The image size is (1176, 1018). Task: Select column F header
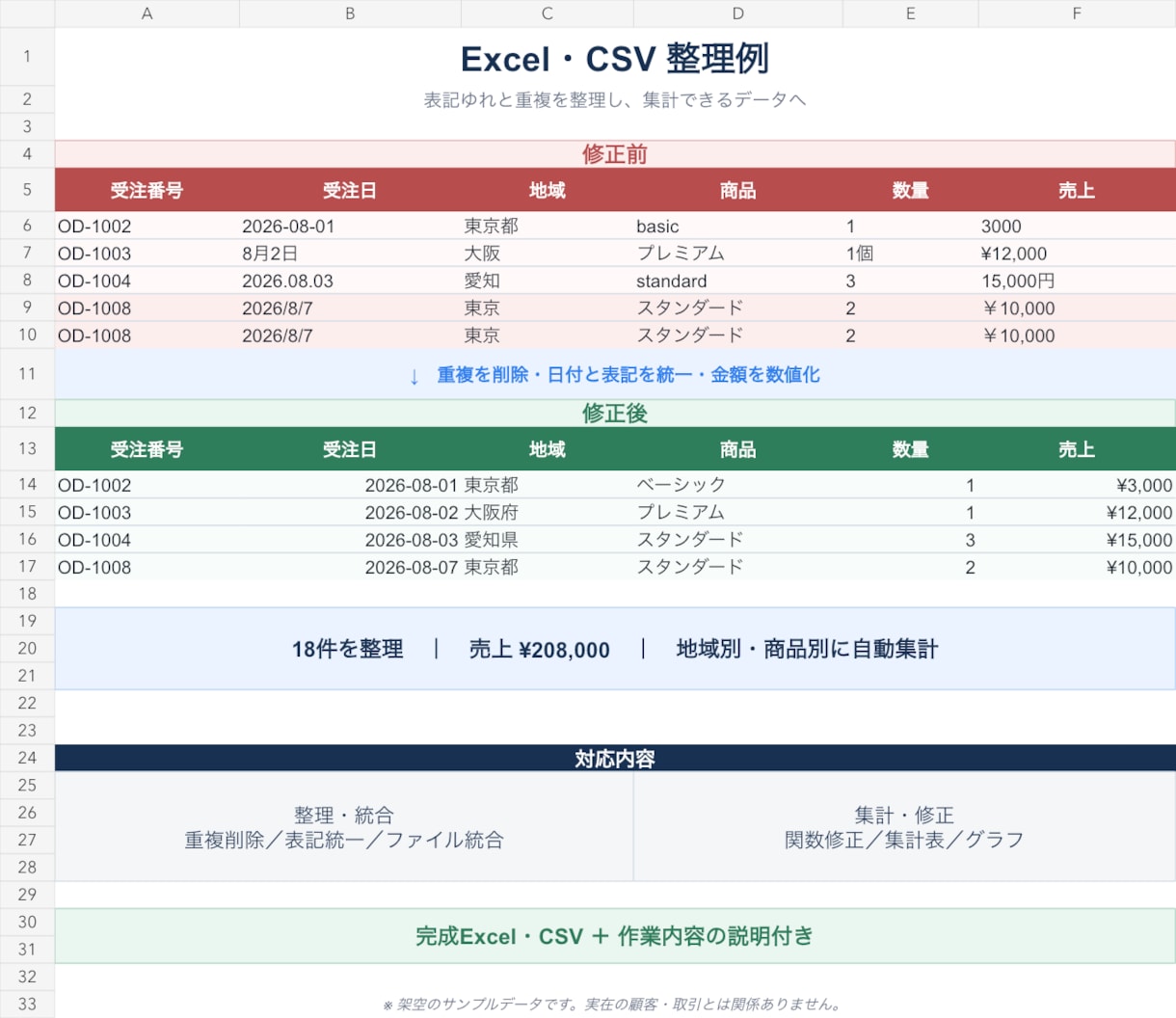click(1077, 13)
